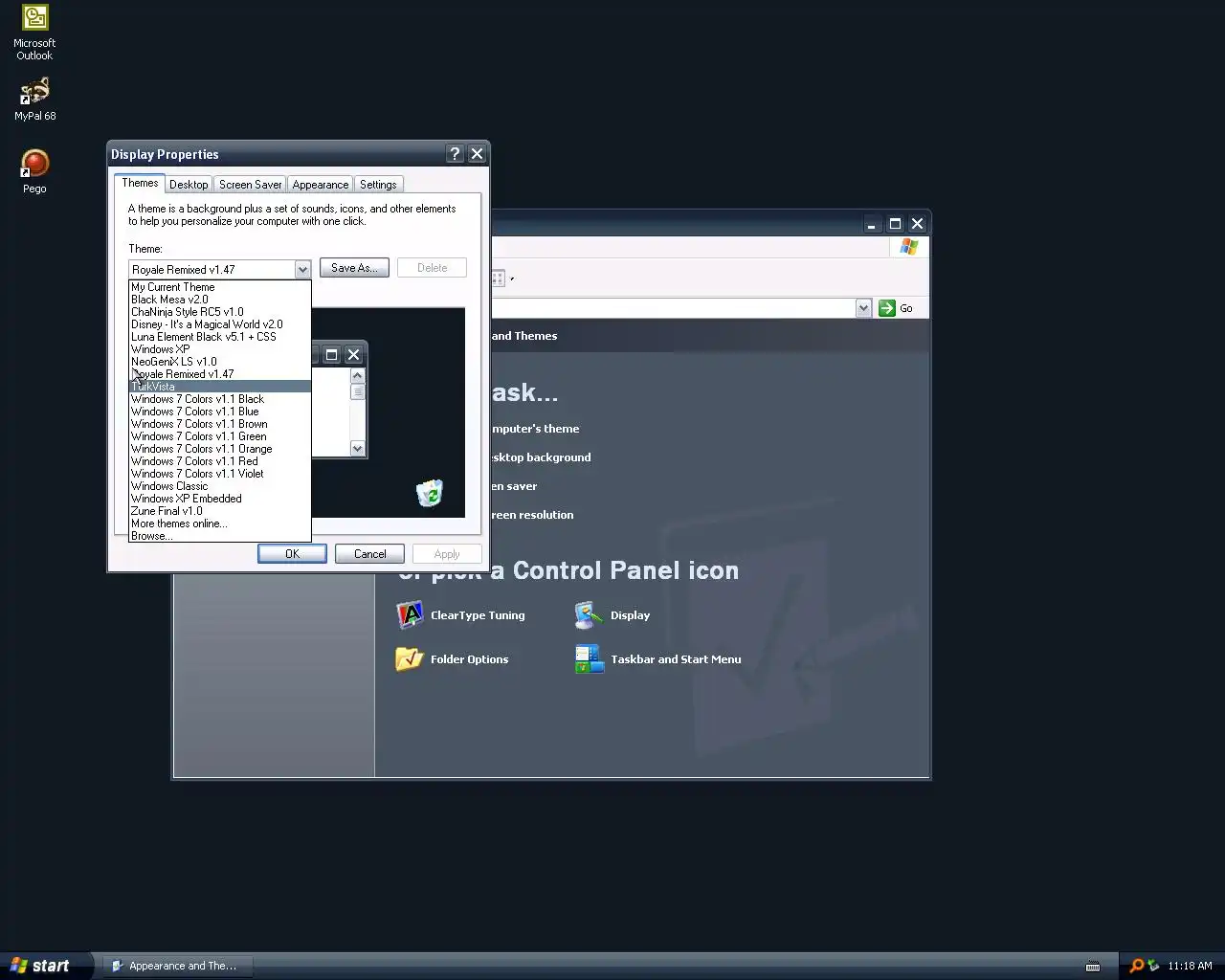This screenshot has height=980, width=1225.
Task: Select the Themes tab
Action: [140, 183]
